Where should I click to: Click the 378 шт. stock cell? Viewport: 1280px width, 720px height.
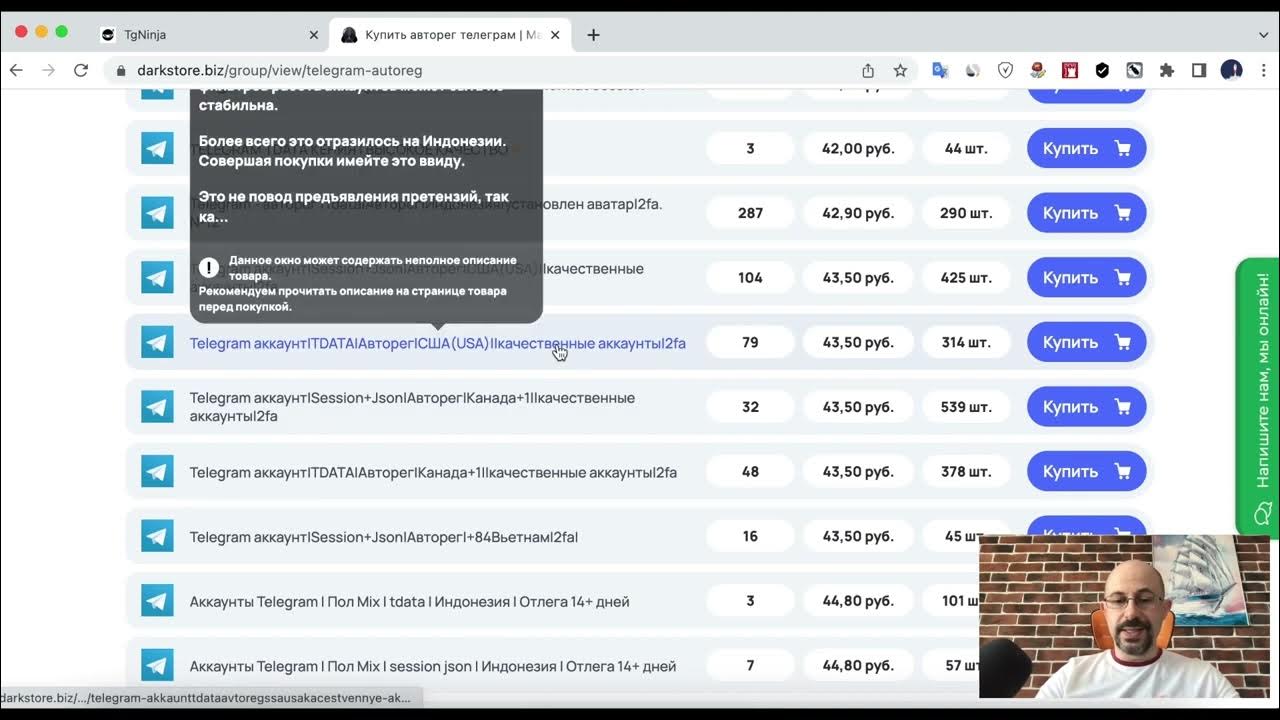966,471
